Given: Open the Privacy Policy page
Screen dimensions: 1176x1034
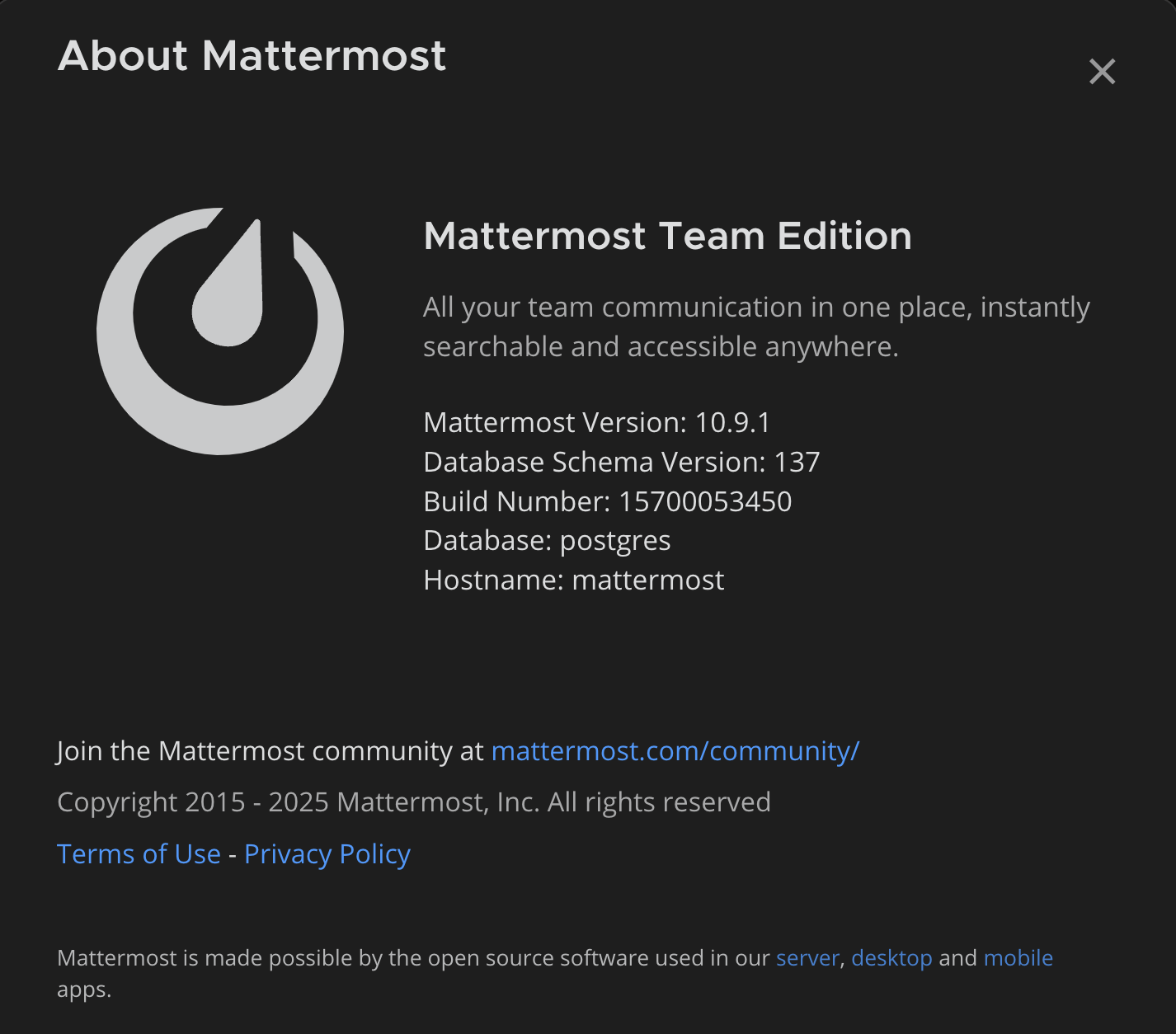Looking at the screenshot, I should 327,854.
